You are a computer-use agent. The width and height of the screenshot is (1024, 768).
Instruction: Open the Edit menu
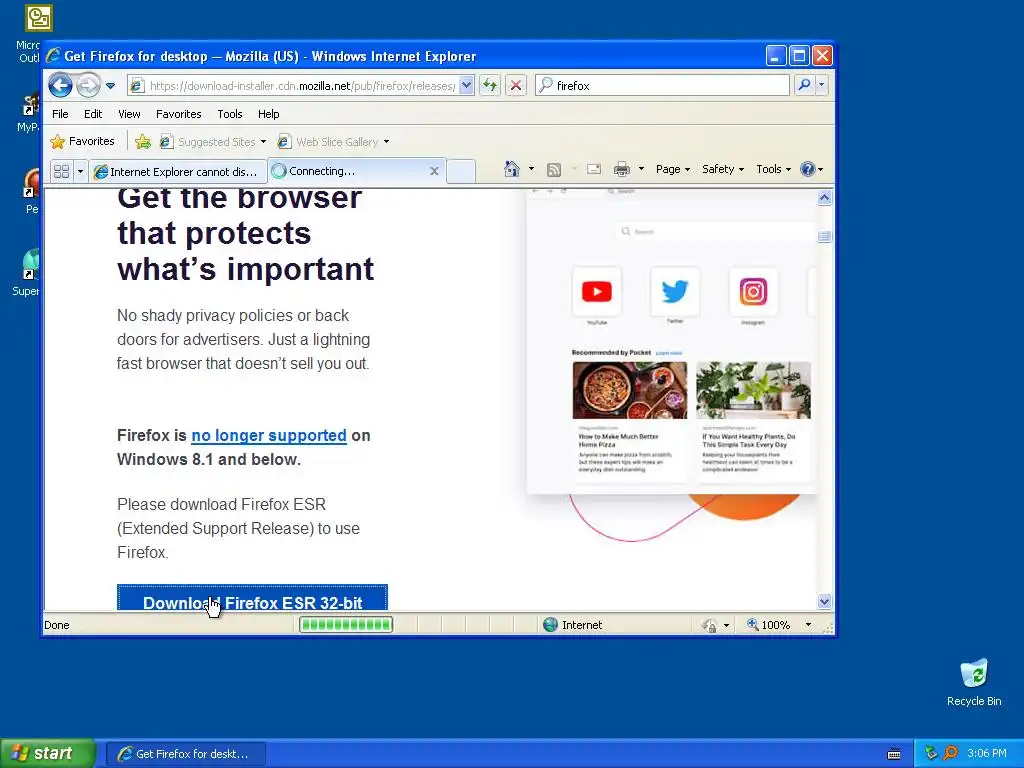93,114
